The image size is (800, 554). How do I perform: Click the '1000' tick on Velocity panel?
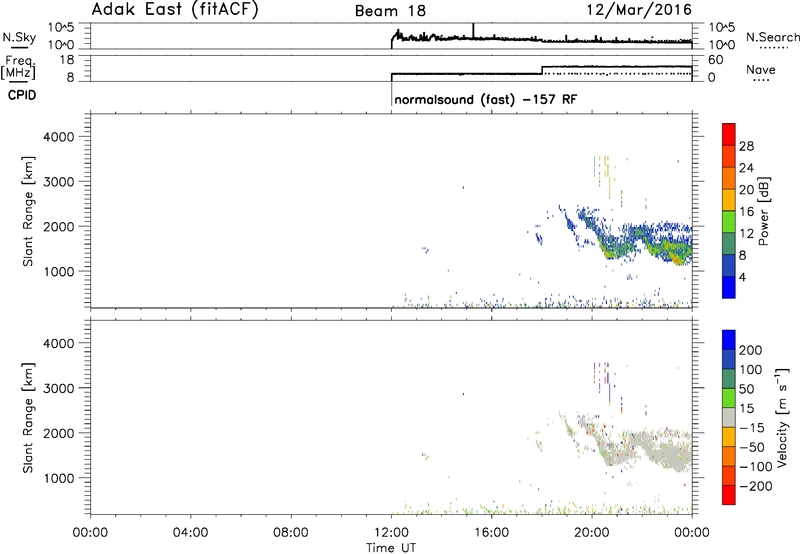point(59,478)
